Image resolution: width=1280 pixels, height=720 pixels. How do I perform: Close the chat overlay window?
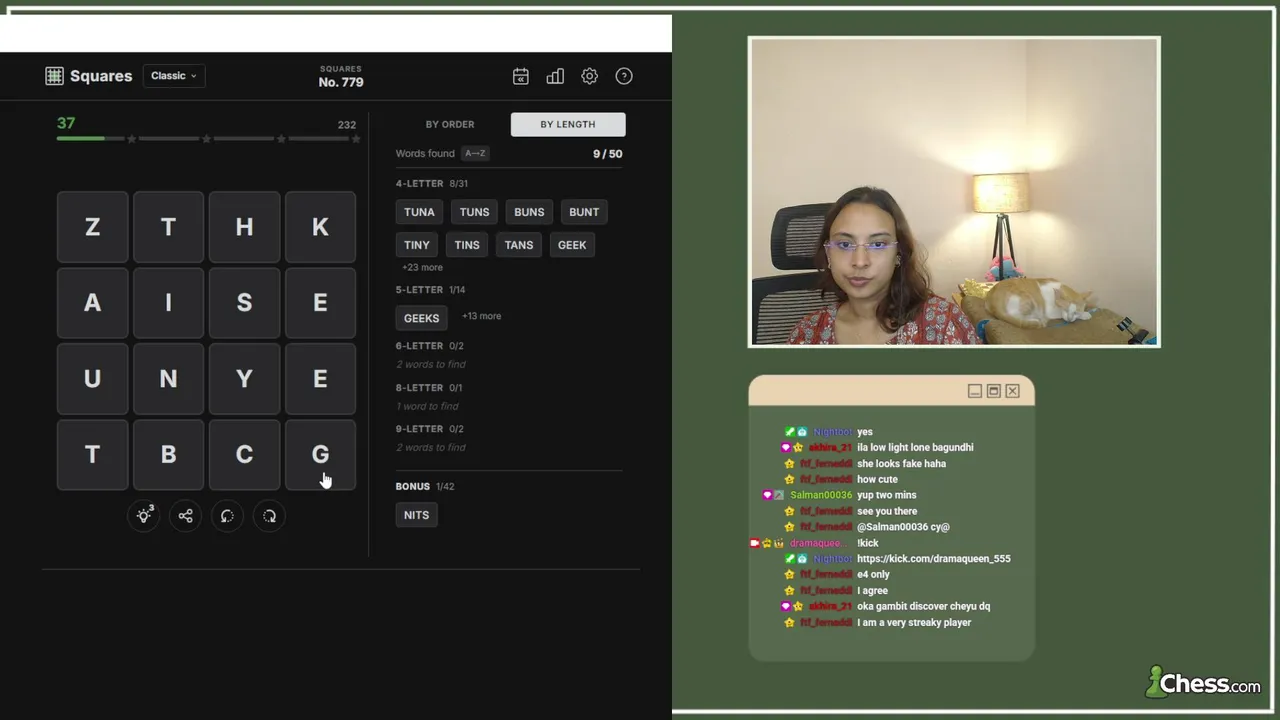(x=1013, y=391)
